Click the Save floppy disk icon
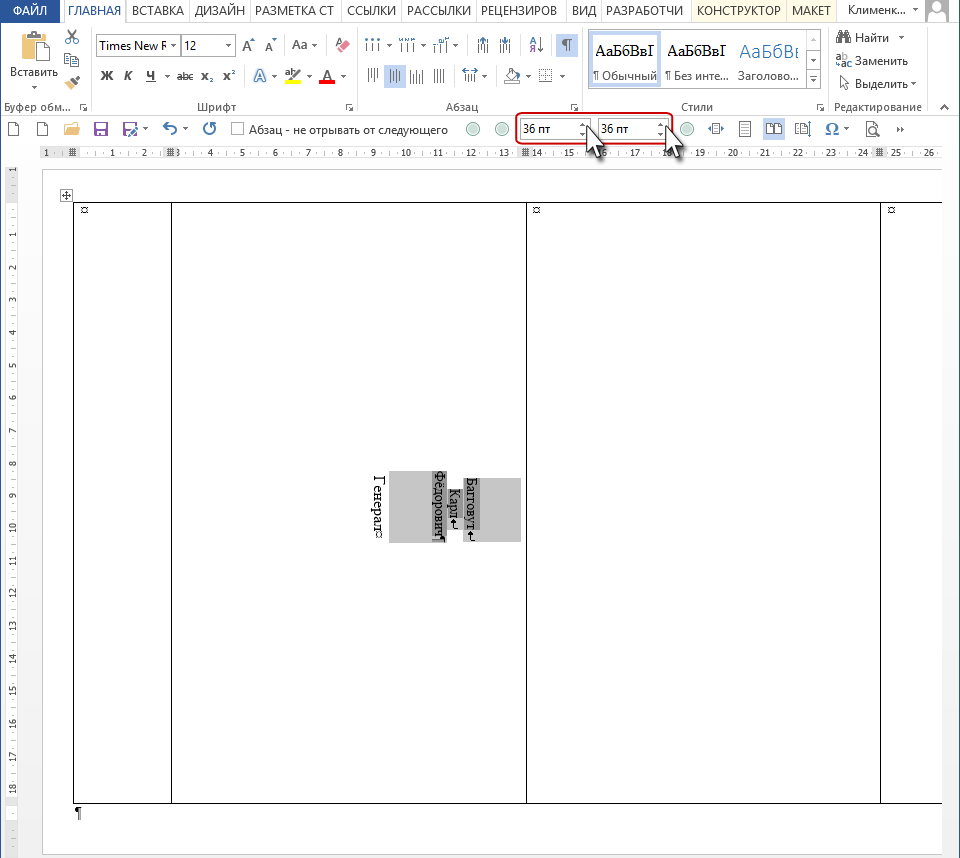 [x=100, y=129]
